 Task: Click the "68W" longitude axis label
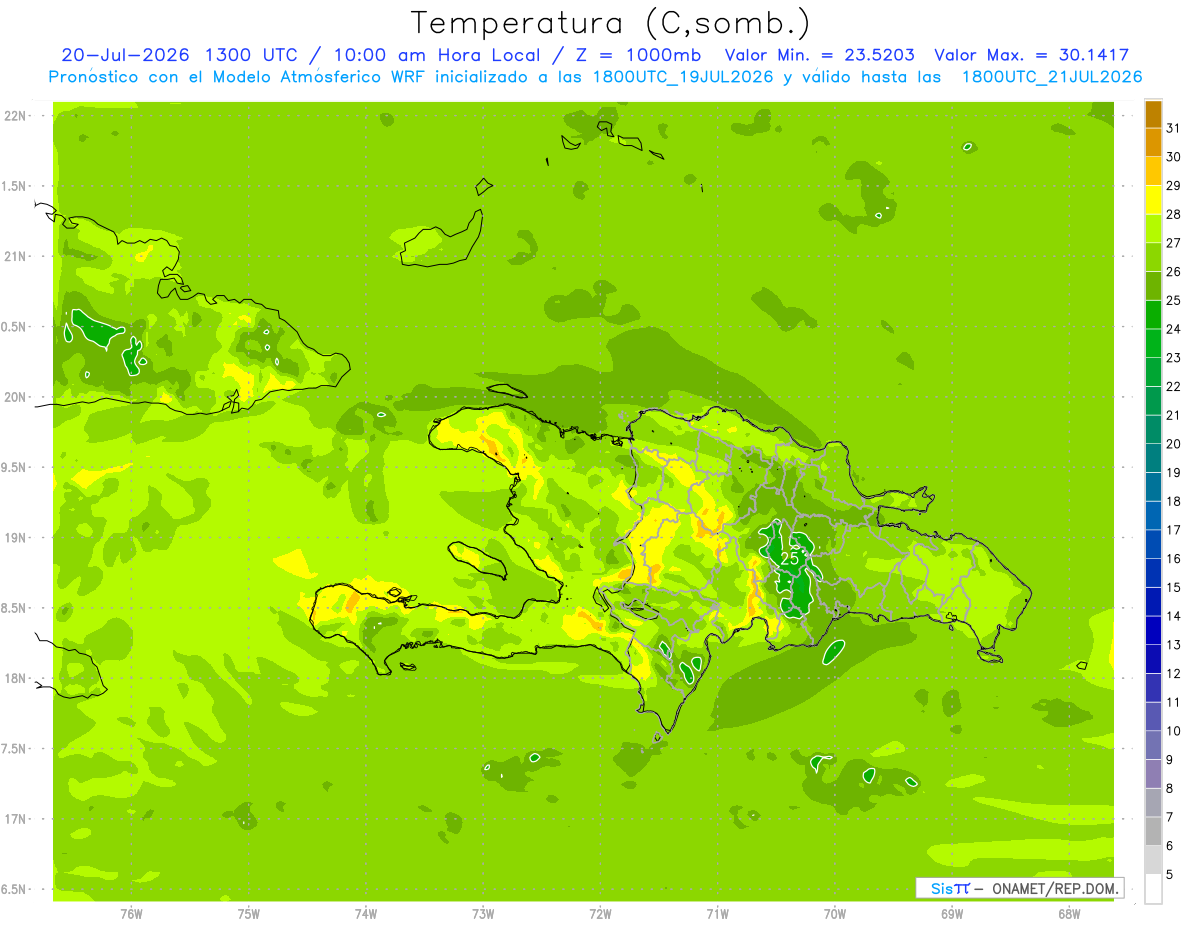pyautogui.click(x=1069, y=914)
